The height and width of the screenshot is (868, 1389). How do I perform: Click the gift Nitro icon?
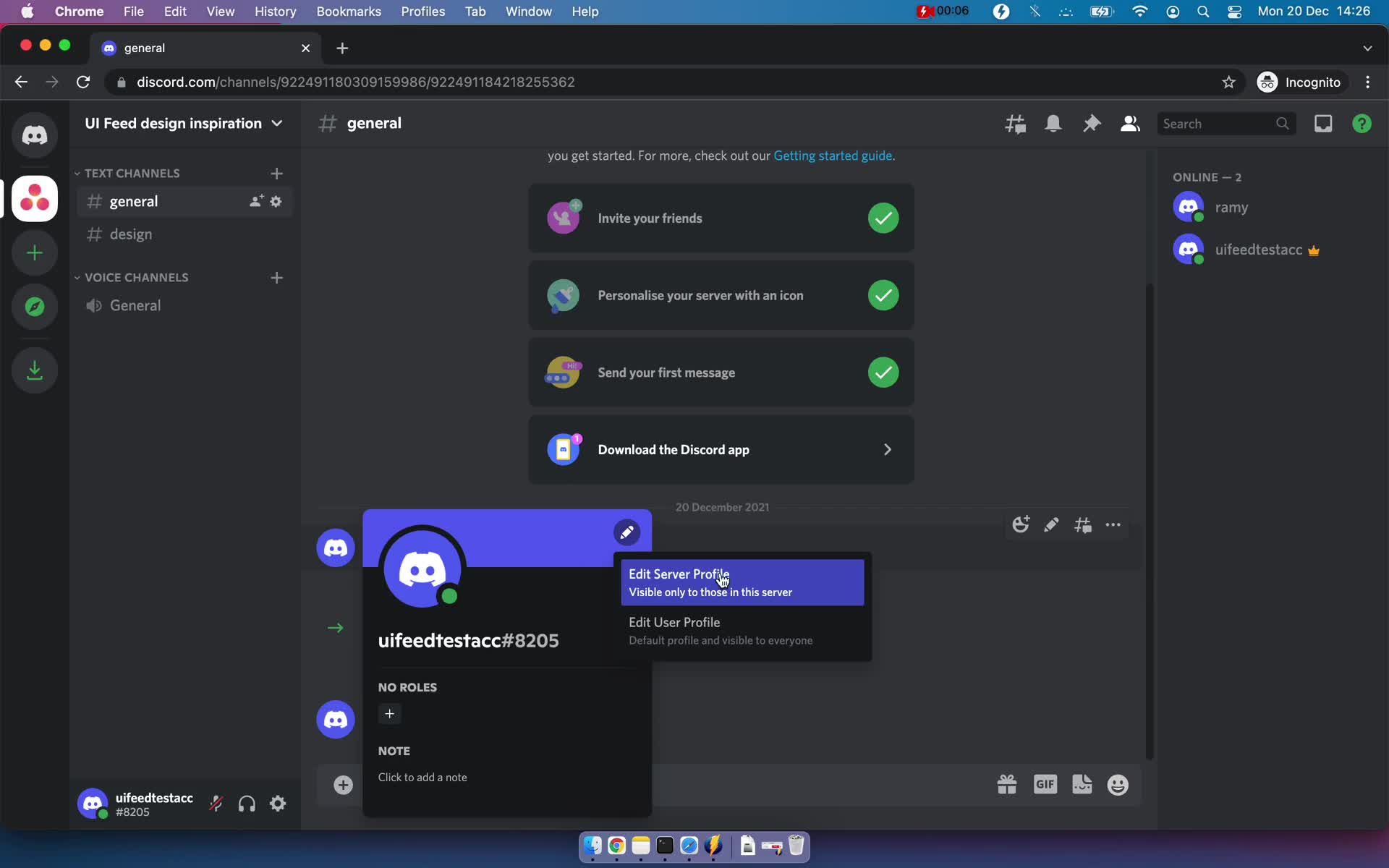(1007, 785)
